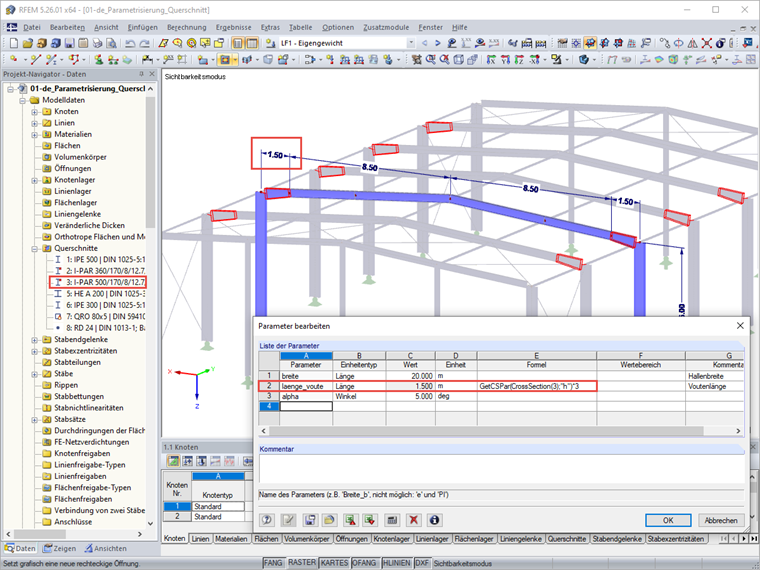The image size is (760, 570).
Task: Toggle the RASTER grid status button
Action: pos(301,563)
